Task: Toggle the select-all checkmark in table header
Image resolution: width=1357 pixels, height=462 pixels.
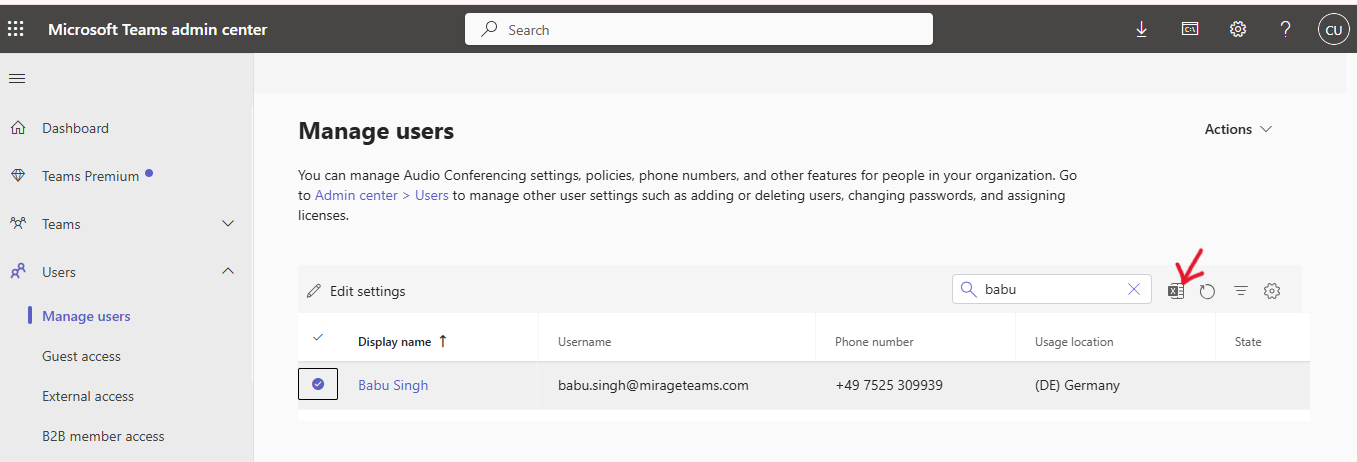Action: [x=318, y=338]
